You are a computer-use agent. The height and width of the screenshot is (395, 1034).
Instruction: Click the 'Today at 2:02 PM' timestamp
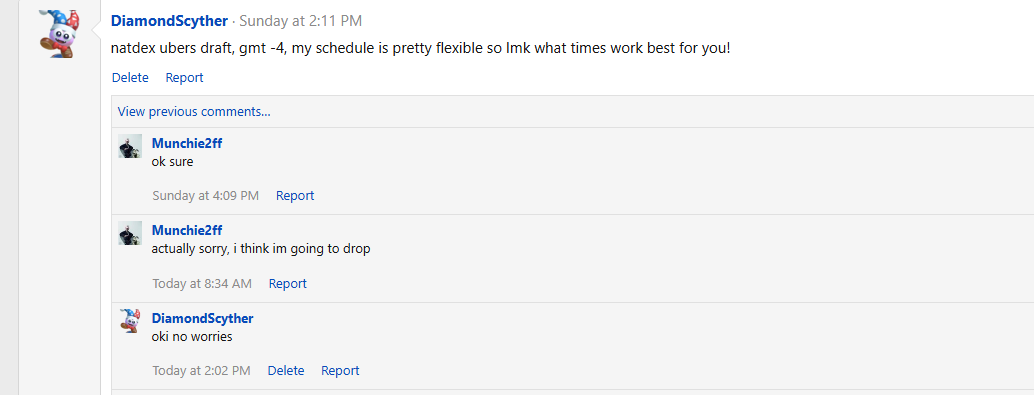[x=201, y=371]
